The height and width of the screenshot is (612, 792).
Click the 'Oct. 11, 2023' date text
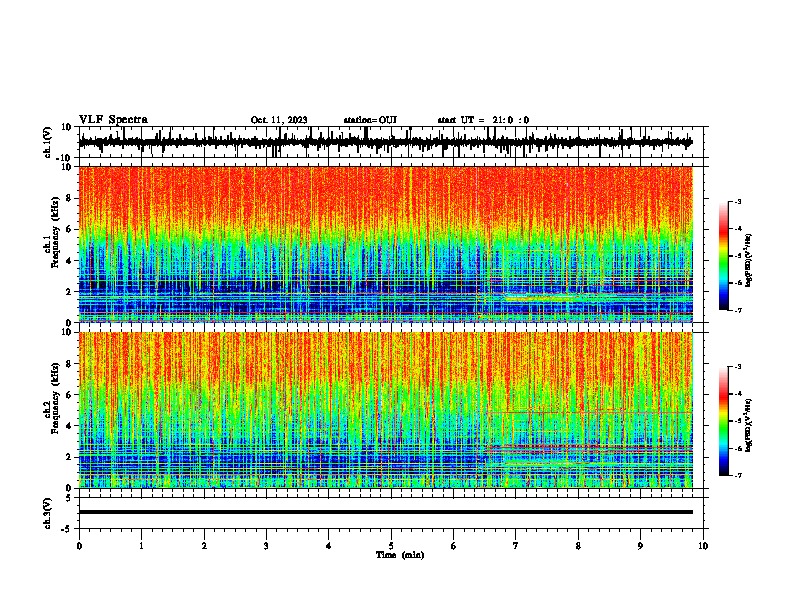279,120
